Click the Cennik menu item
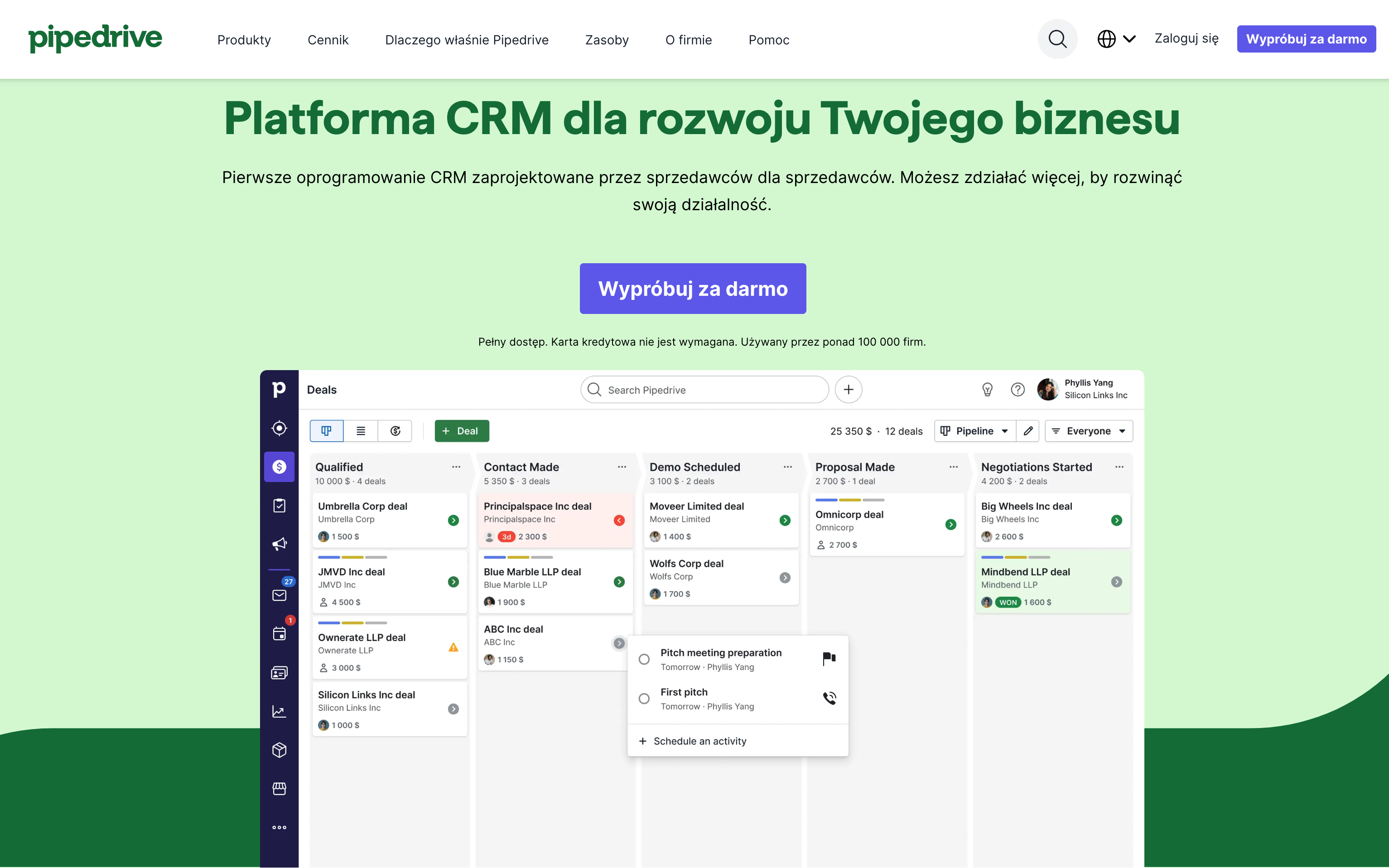Image resolution: width=1389 pixels, height=868 pixels. (x=328, y=39)
